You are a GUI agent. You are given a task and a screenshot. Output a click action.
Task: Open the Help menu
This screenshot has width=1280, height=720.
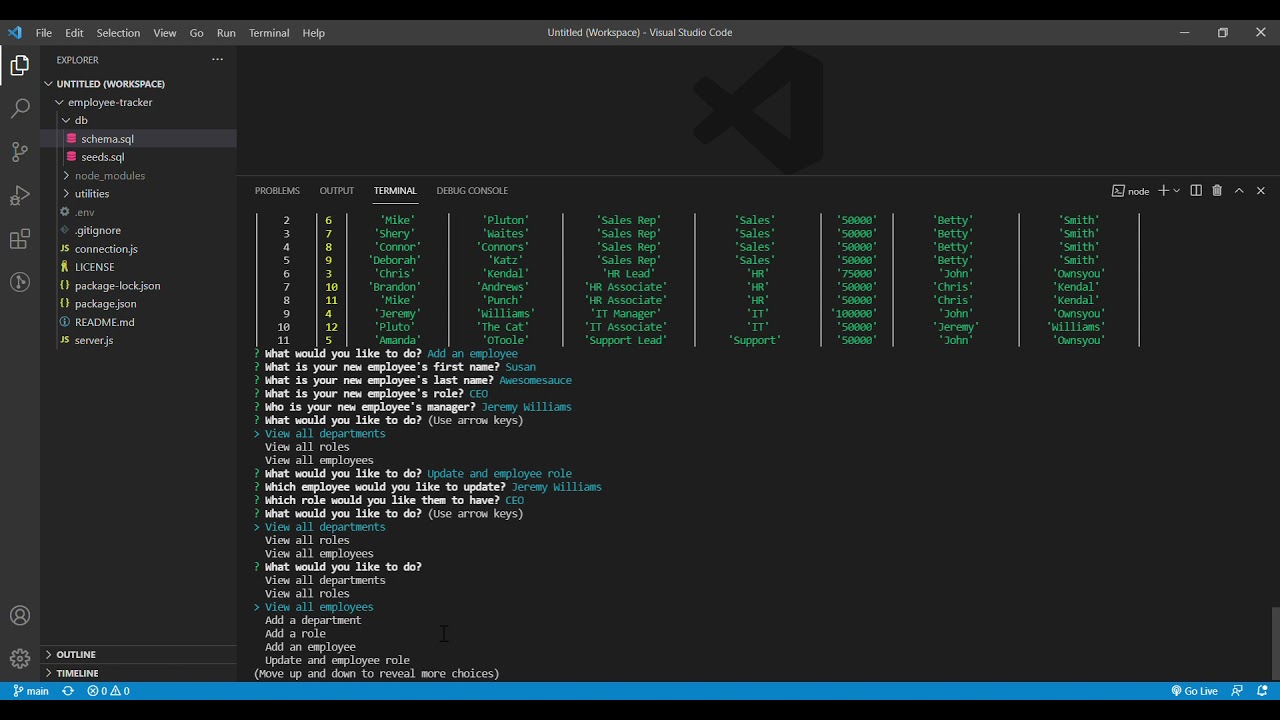click(314, 33)
